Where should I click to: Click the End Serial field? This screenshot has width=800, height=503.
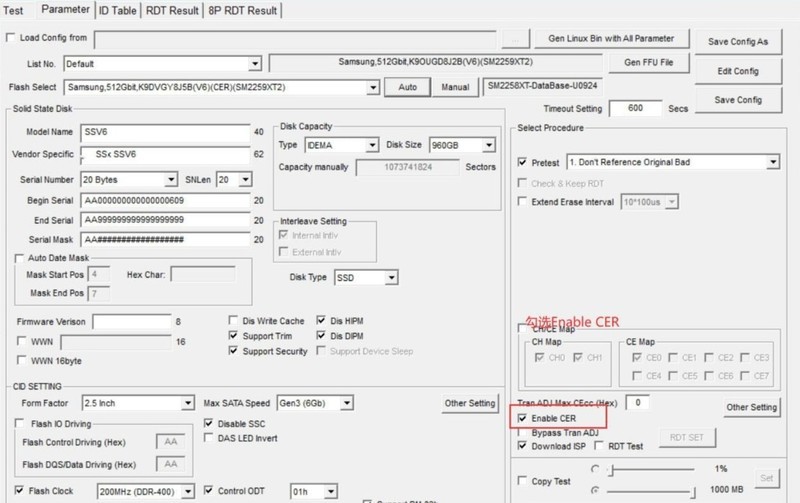pos(165,220)
